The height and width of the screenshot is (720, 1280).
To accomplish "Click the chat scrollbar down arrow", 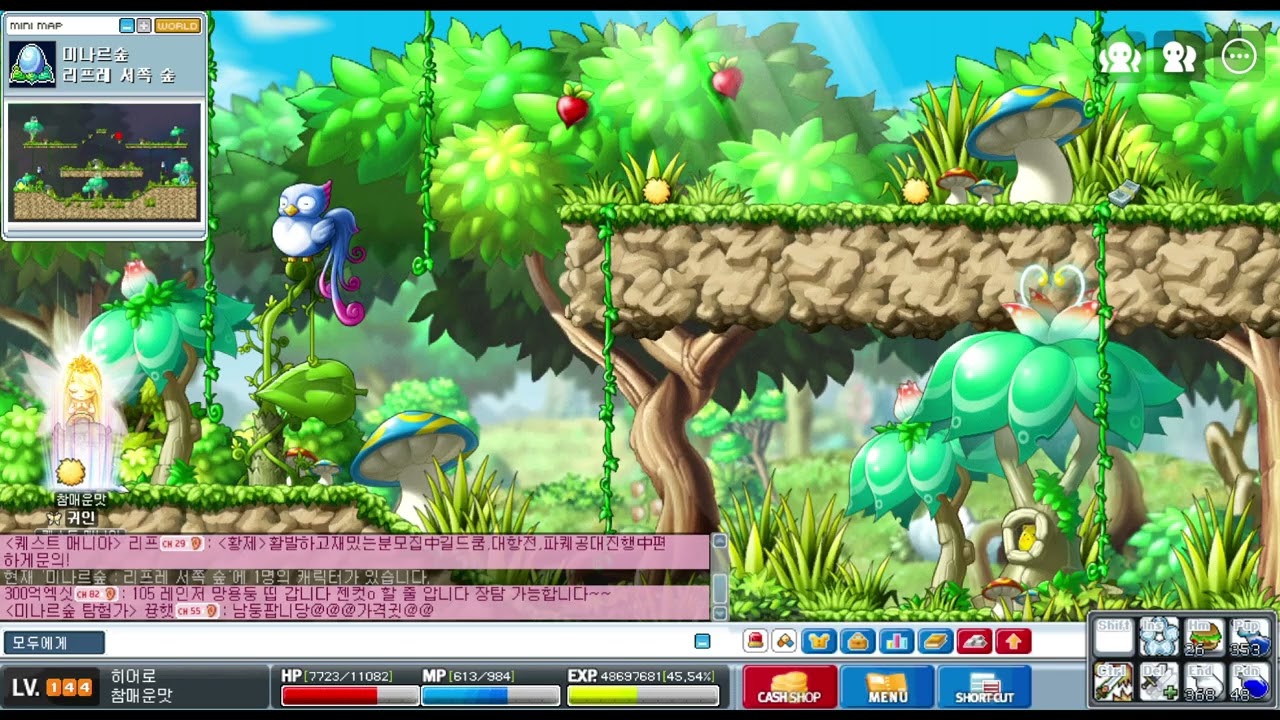I will tap(719, 612).
